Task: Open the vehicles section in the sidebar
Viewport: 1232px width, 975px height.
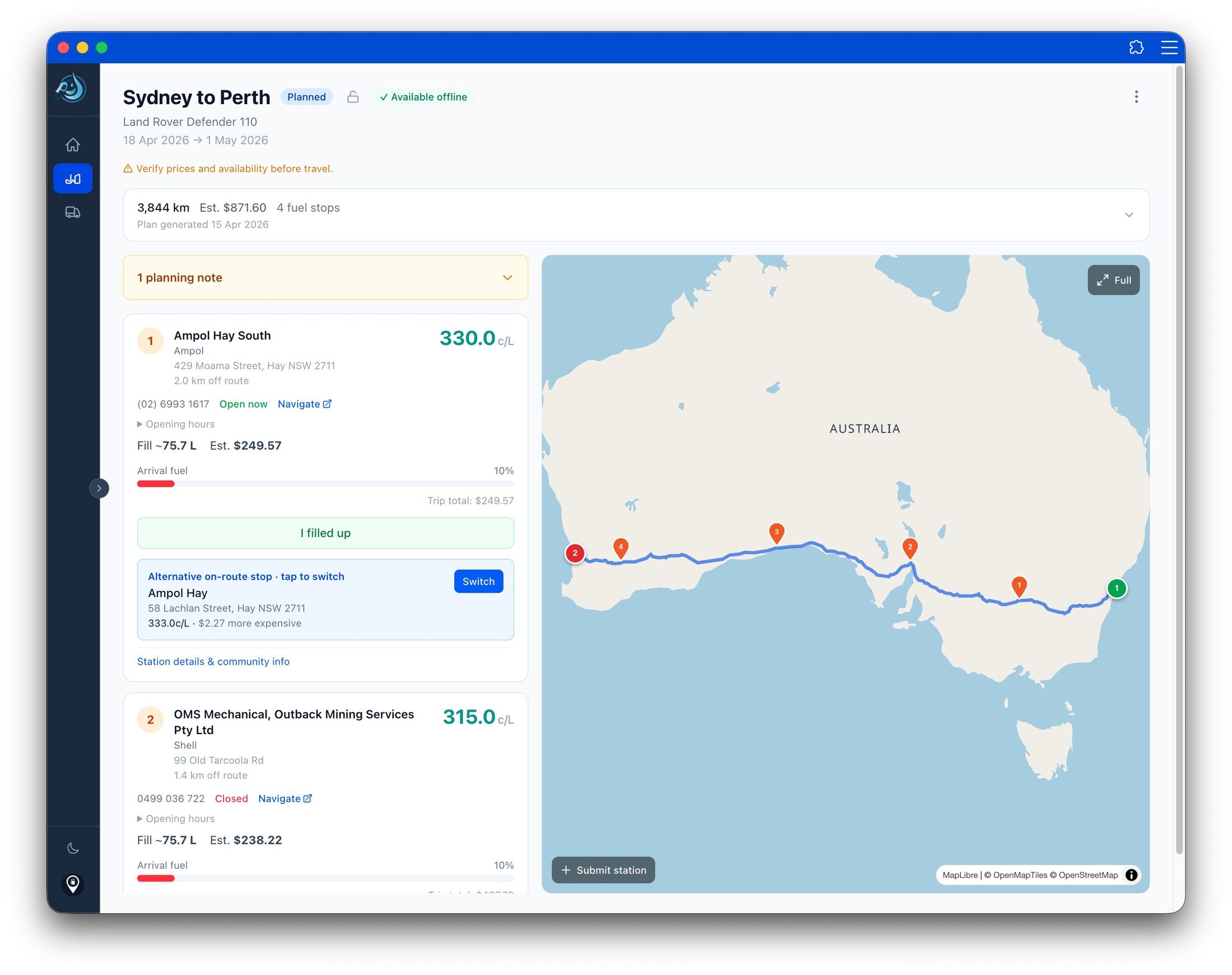Action: tap(72, 212)
